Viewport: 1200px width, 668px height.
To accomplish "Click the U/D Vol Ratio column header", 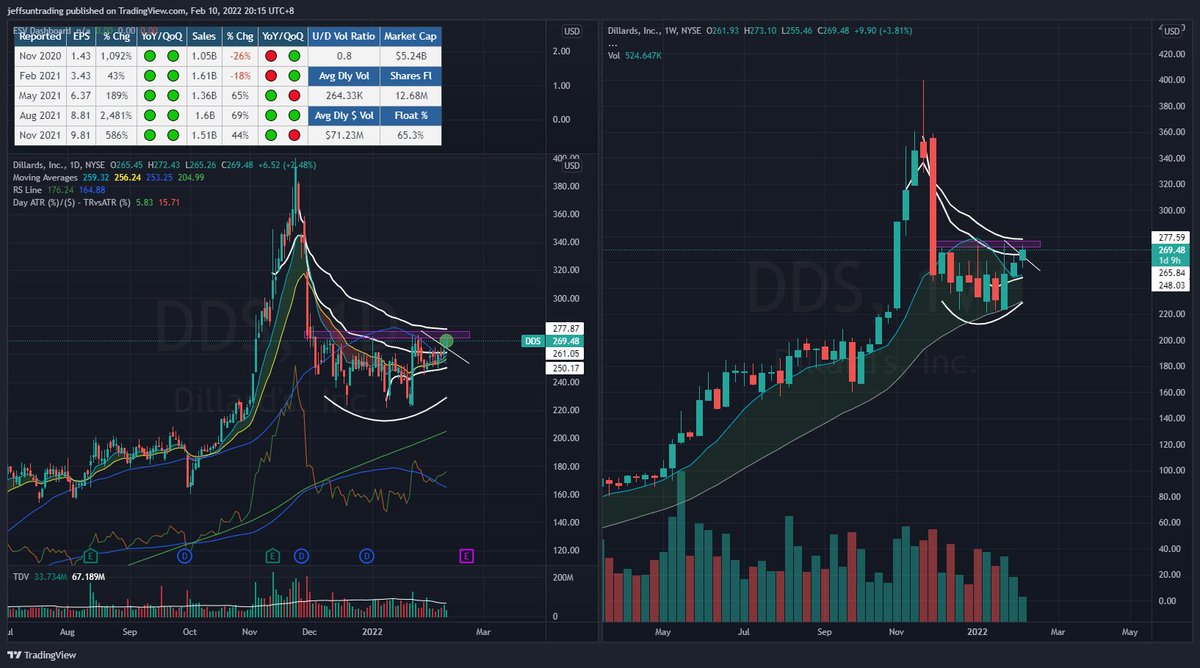I will (x=343, y=36).
